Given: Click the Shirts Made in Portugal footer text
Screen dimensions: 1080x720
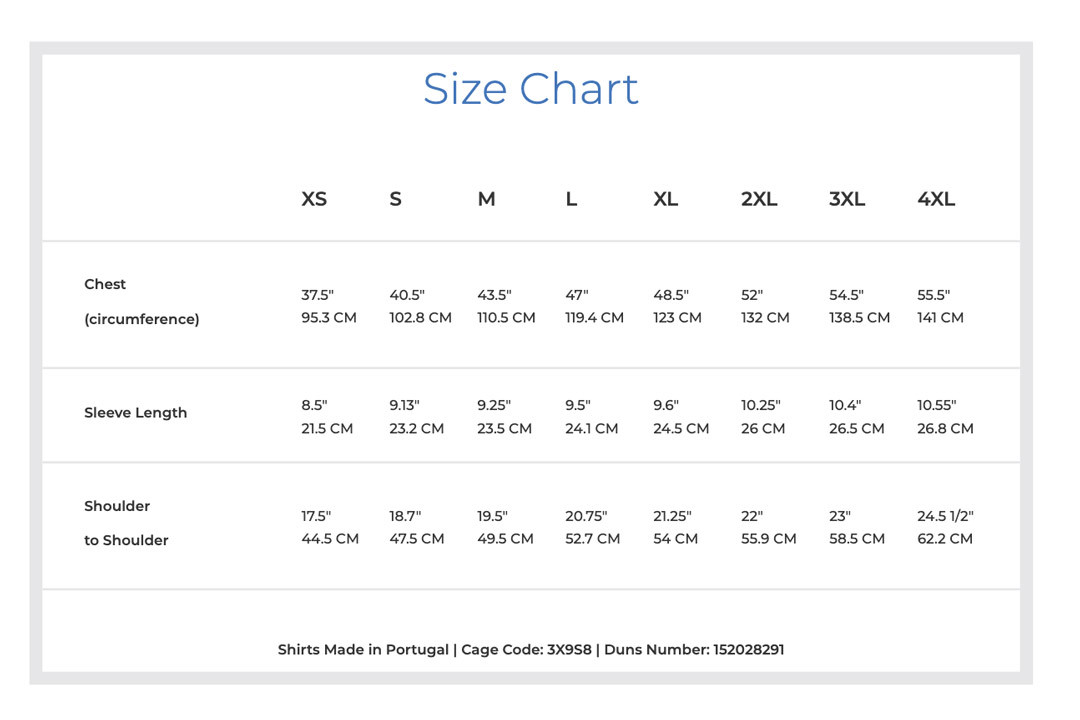Looking at the screenshot, I should coord(363,650).
